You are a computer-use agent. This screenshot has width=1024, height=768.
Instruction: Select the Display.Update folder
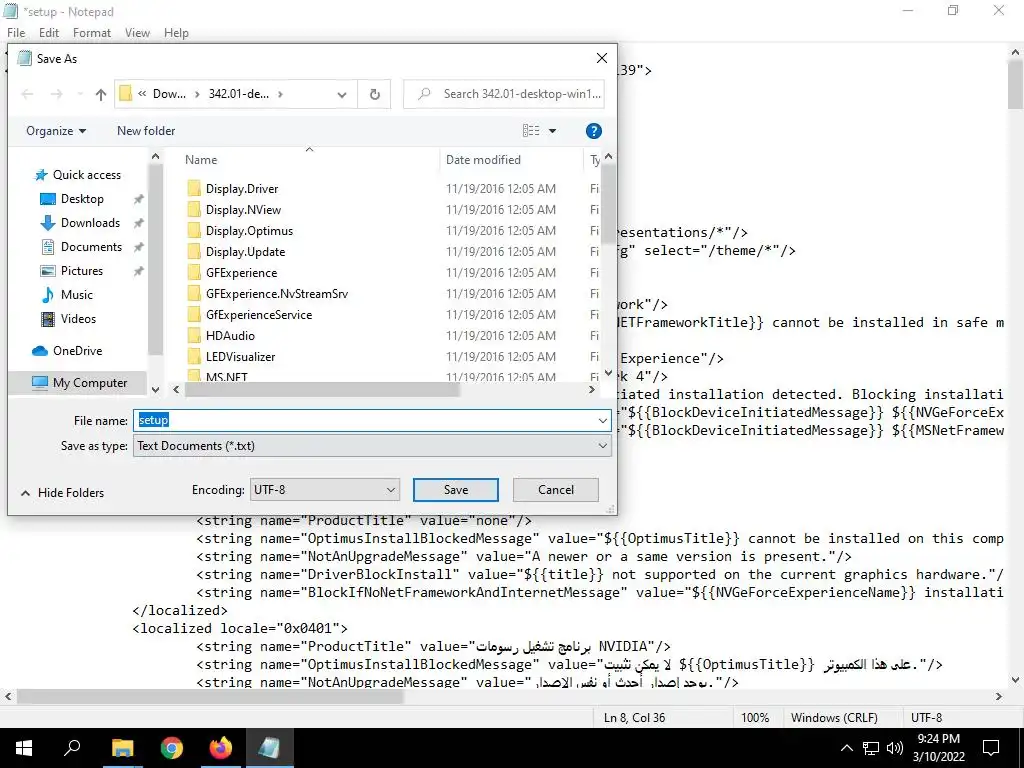tap(245, 251)
